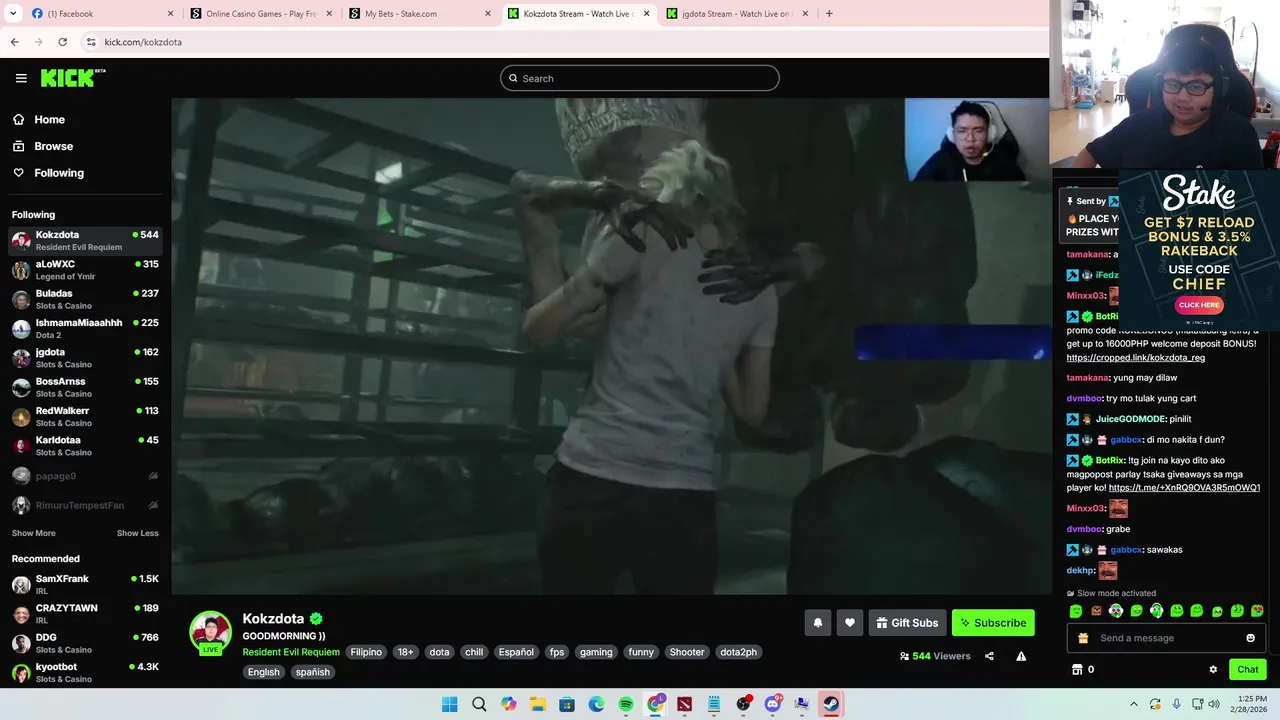Insert the heart-eyes green emote

1257,611
